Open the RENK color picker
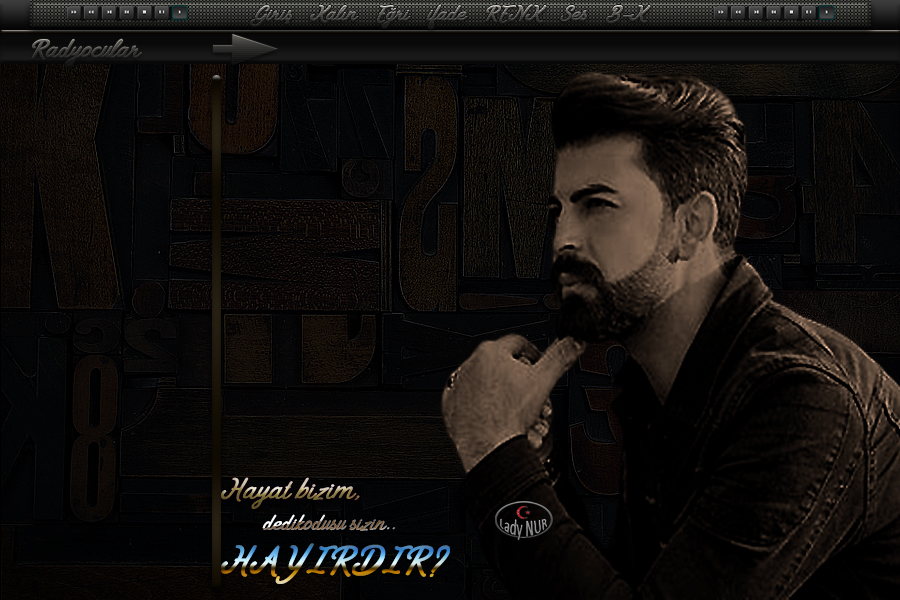Image resolution: width=900 pixels, height=600 pixels. (x=515, y=14)
